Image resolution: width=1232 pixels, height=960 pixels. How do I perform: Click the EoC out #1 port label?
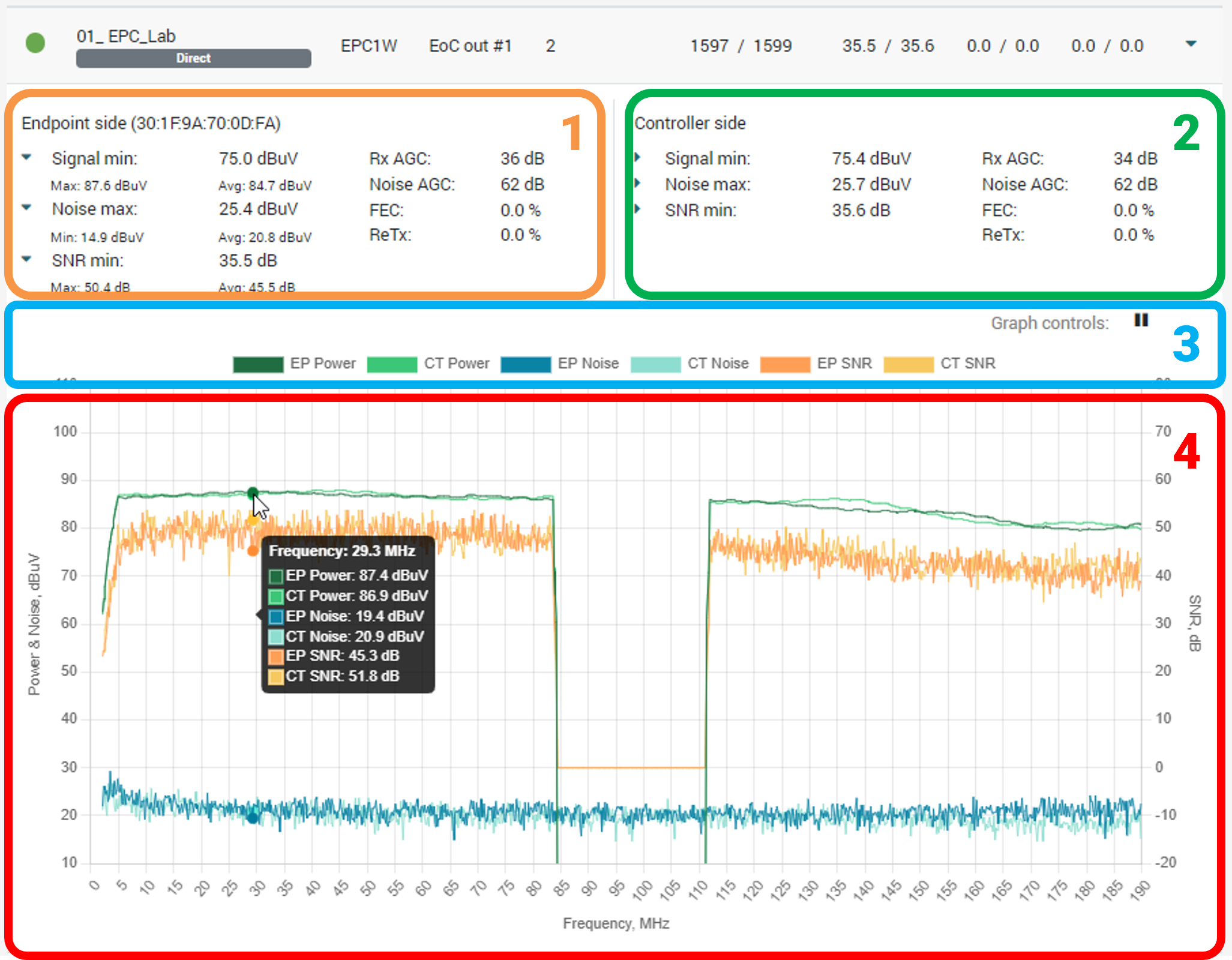(x=470, y=46)
